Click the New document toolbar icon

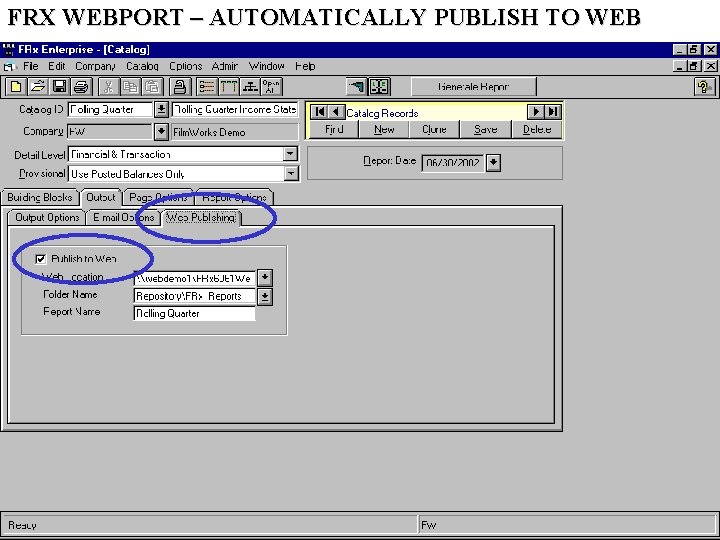click(15, 87)
